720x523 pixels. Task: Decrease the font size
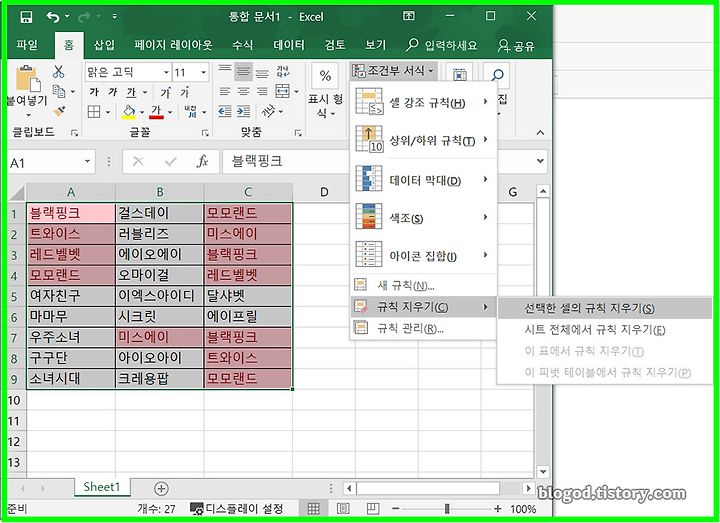(185, 92)
